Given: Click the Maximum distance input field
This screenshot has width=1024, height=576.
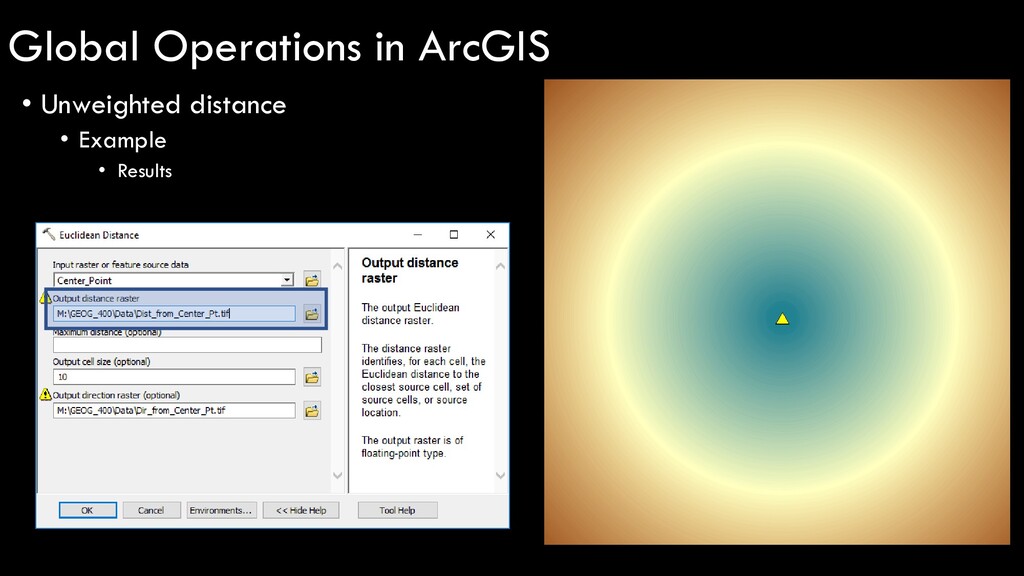Looking at the screenshot, I should [x=187, y=345].
